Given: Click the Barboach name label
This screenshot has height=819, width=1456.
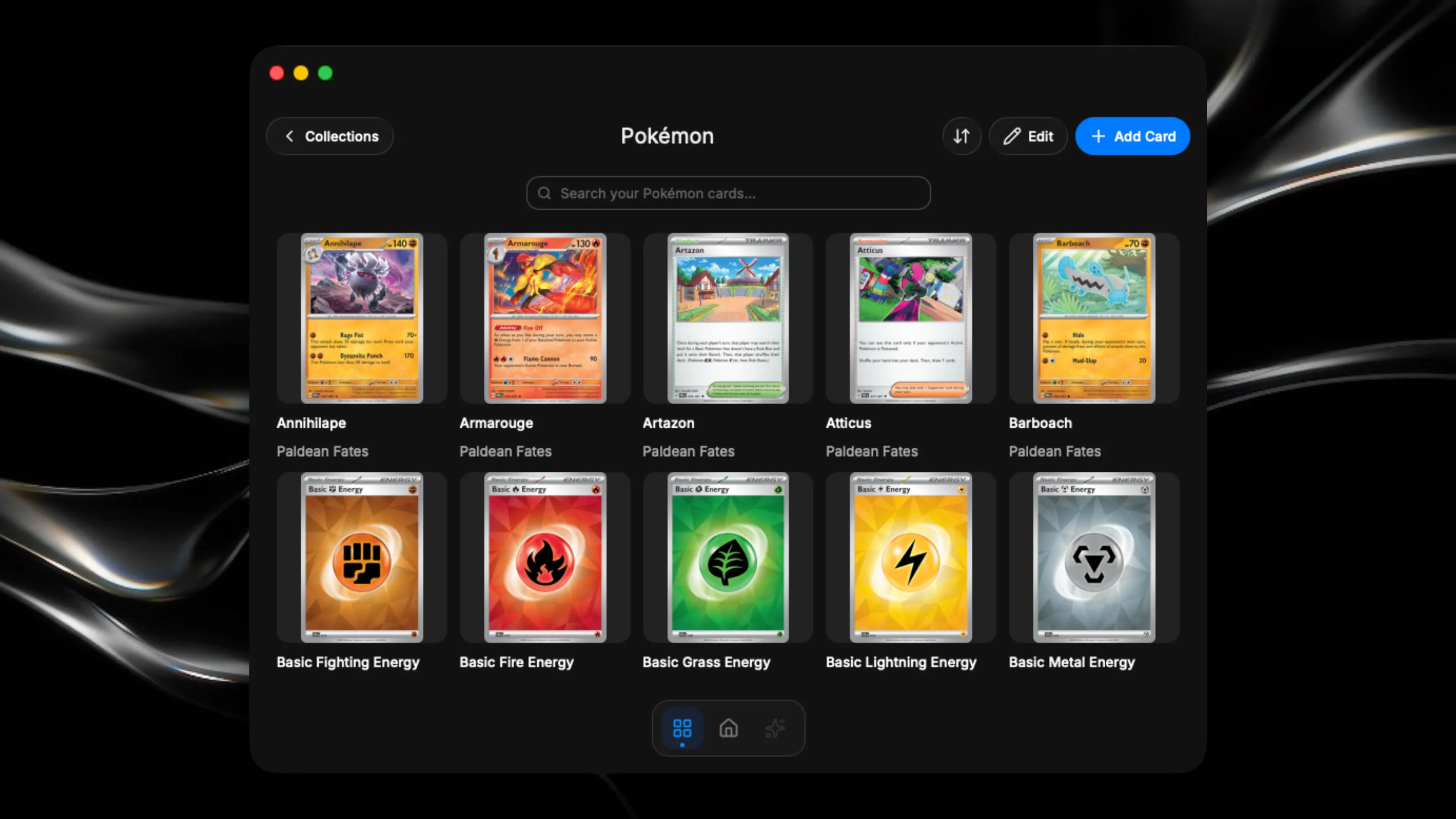Looking at the screenshot, I should [x=1040, y=423].
